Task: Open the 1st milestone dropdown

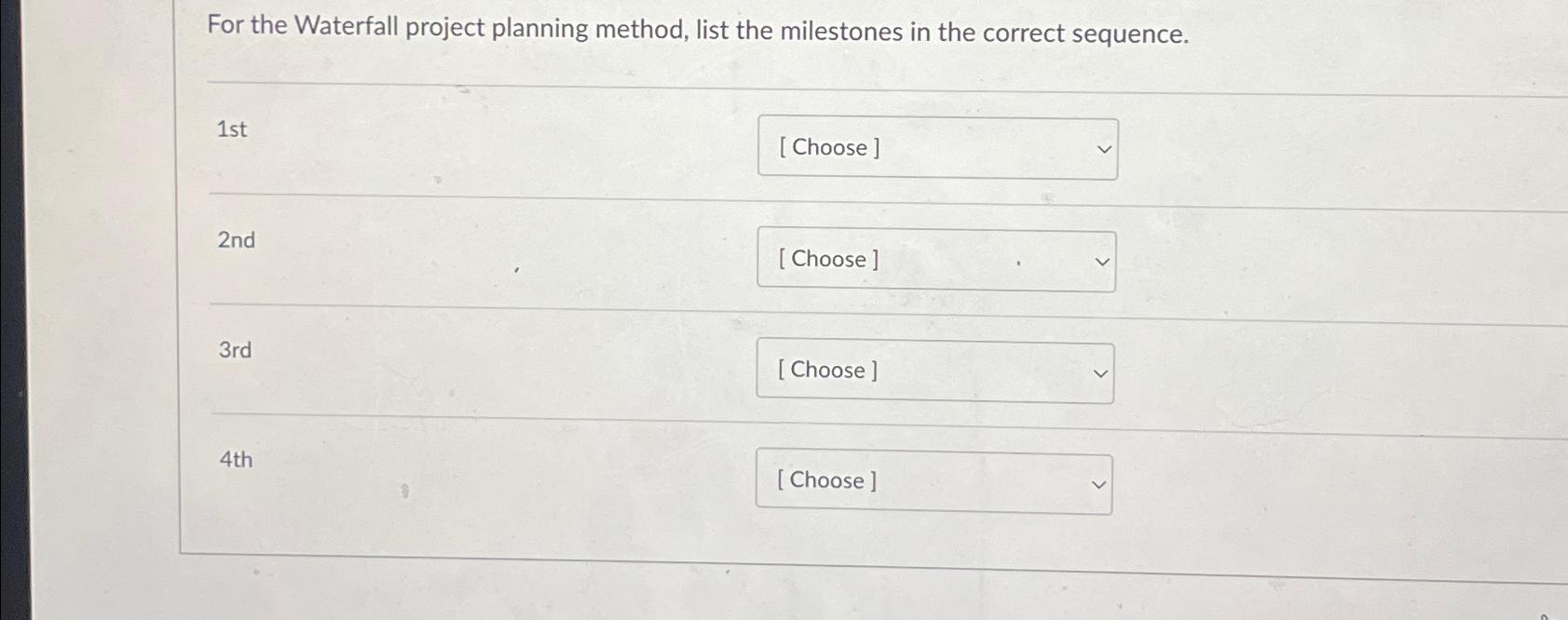Action: coord(936,148)
